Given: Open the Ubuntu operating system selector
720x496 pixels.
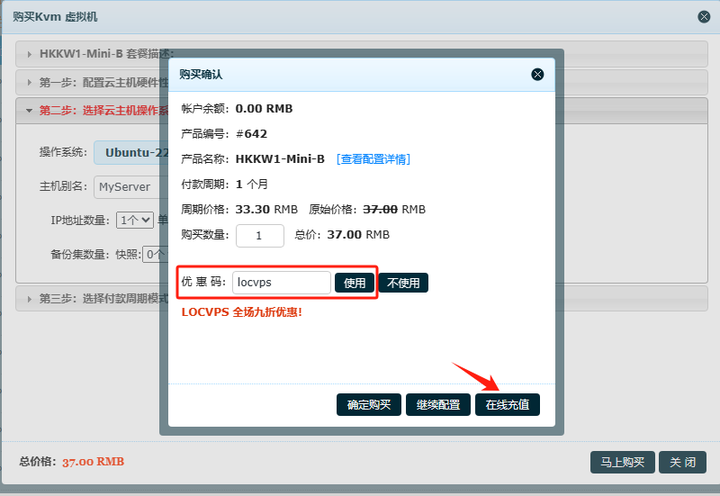Looking at the screenshot, I should 131,152.
